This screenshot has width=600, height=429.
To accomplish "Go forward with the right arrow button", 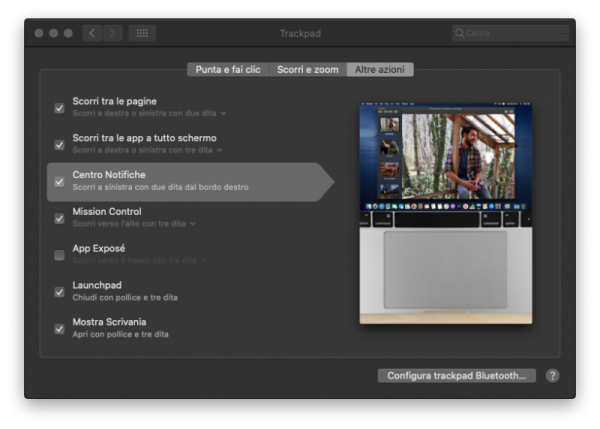I will tap(112, 33).
